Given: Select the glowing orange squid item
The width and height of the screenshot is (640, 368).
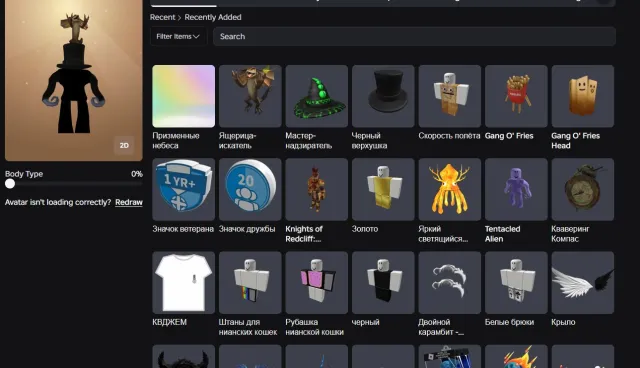Looking at the screenshot, I should [x=449, y=189].
